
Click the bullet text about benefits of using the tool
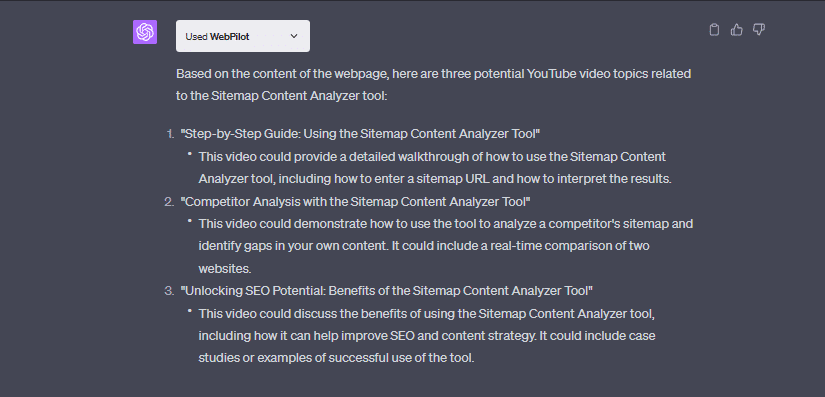[x=427, y=335]
